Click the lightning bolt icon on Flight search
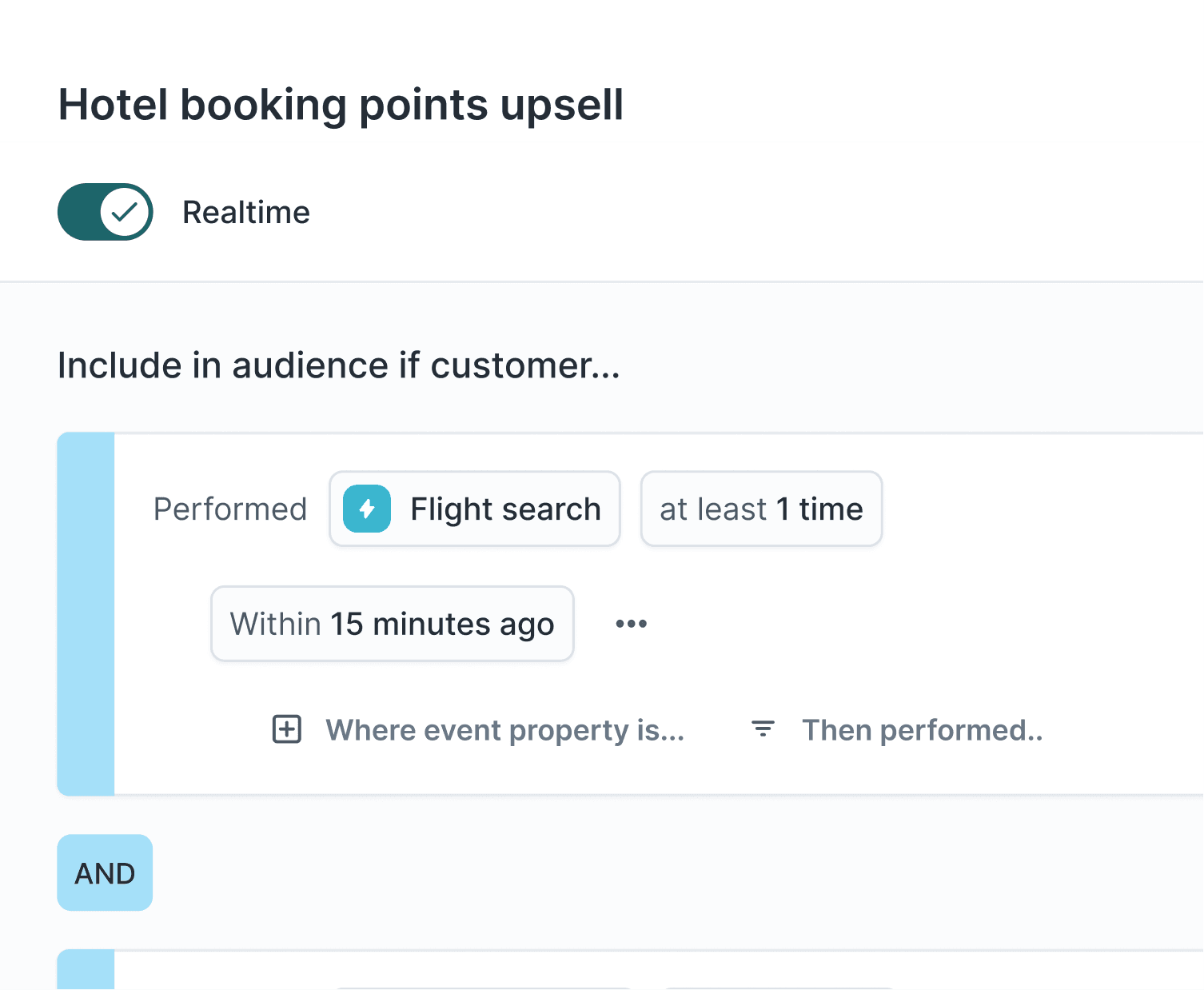The height and width of the screenshot is (990, 1204). tap(365, 509)
